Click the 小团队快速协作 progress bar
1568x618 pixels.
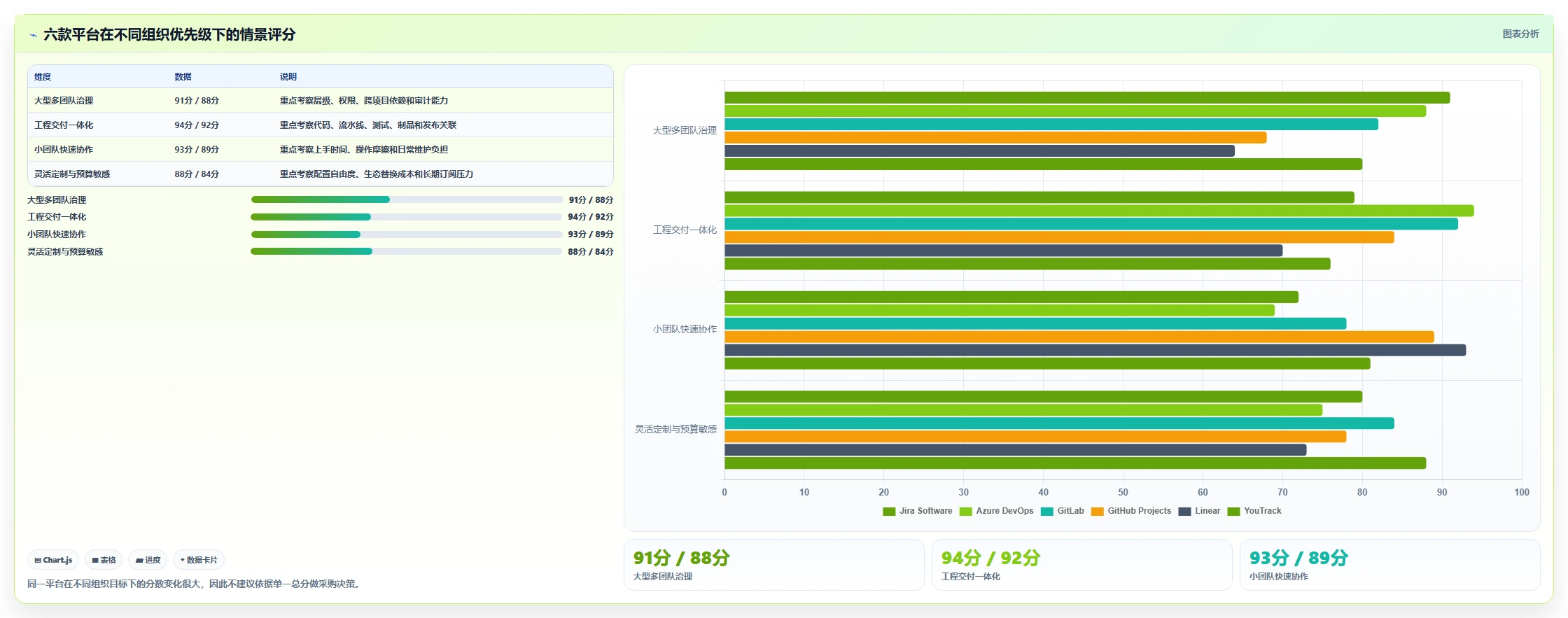coord(407,234)
